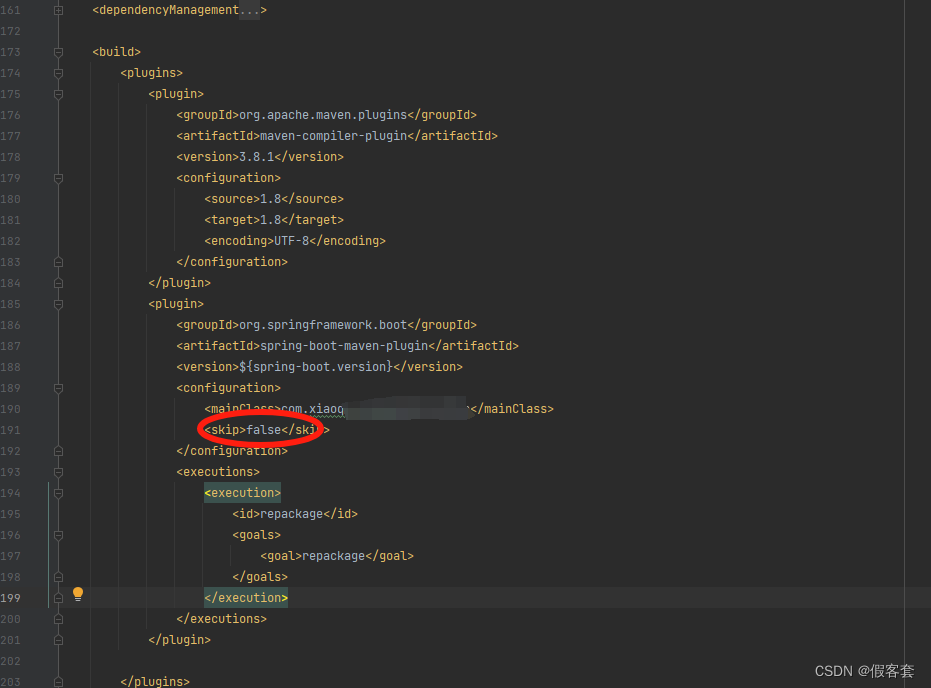This screenshot has width=931, height=688.
Task: Place the cursor on the circled skip false element
Action: [x=260, y=429]
